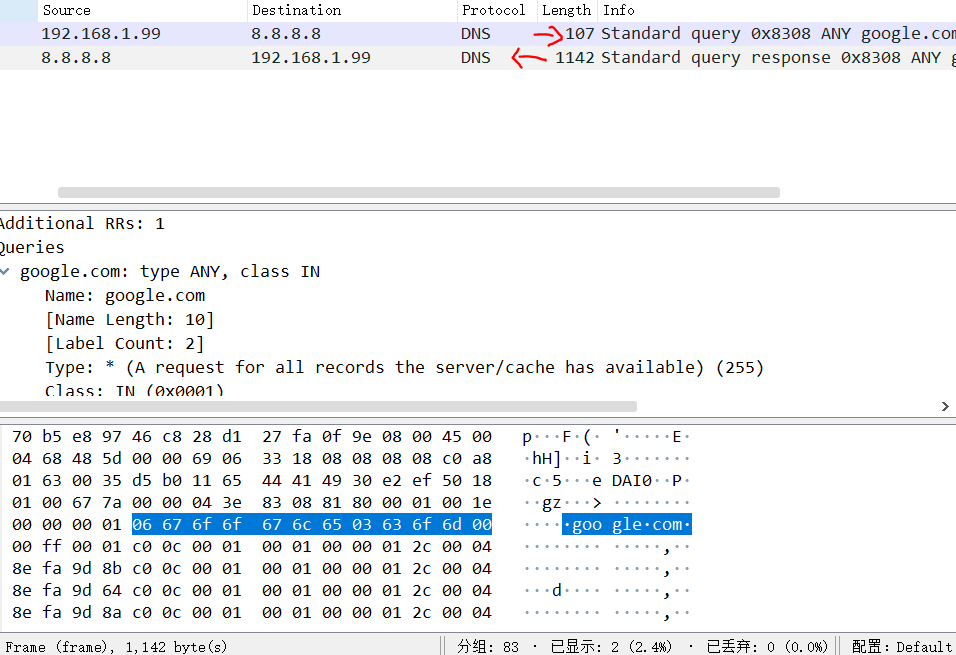Click the DNS protocol cell of the length-1142 packet
The height and width of the screenshot is (655, 956).
[476, 58]
